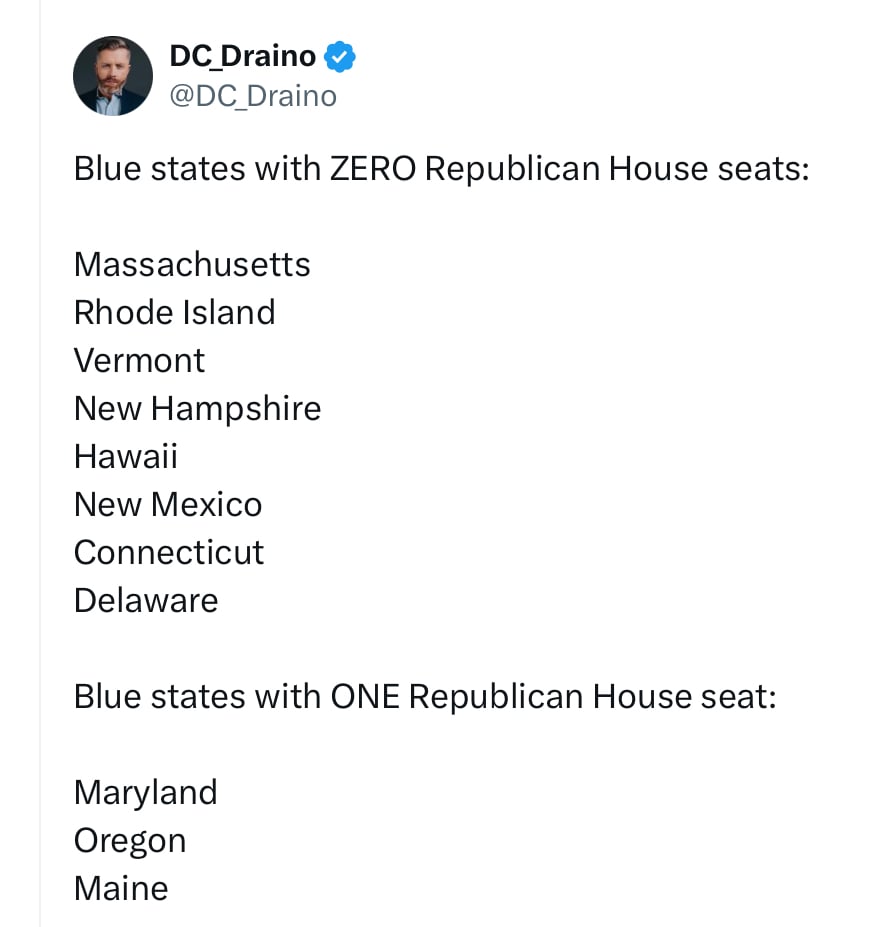The height and width of the screenshot is (927, 885).
Task: Select the Maine line
Action: click(x=121, y=889)
